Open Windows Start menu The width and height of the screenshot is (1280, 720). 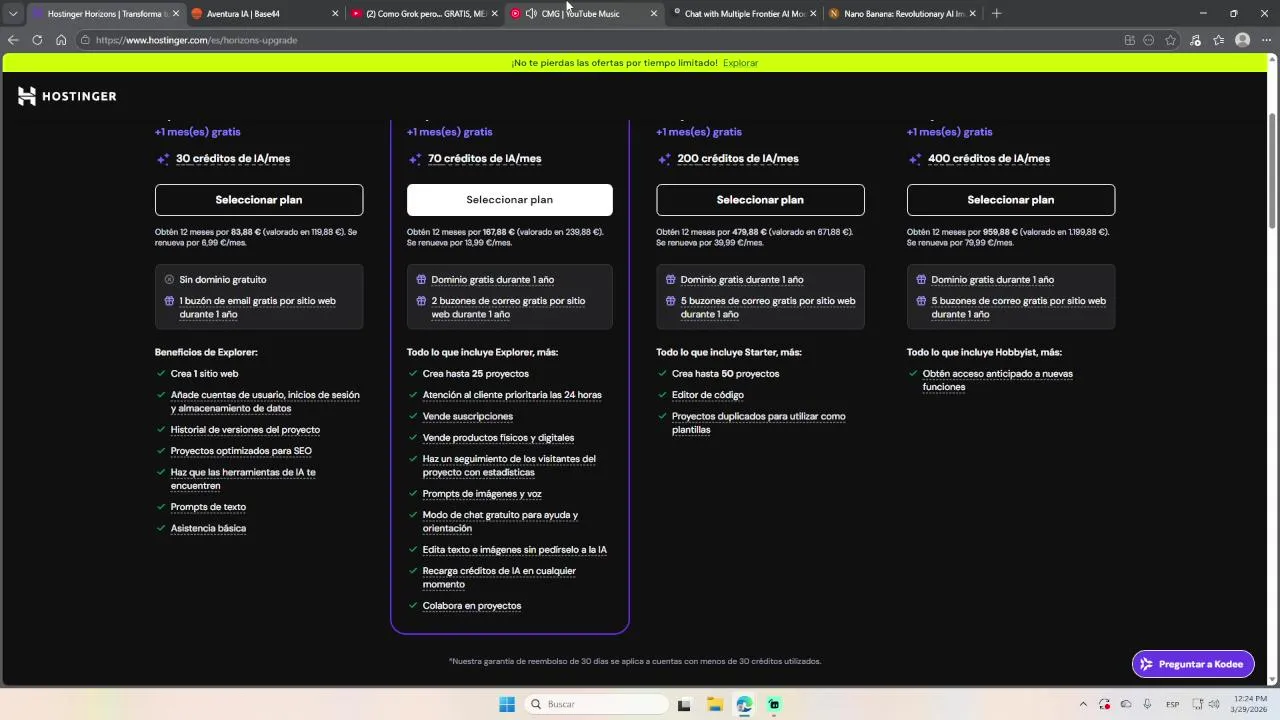507,704
